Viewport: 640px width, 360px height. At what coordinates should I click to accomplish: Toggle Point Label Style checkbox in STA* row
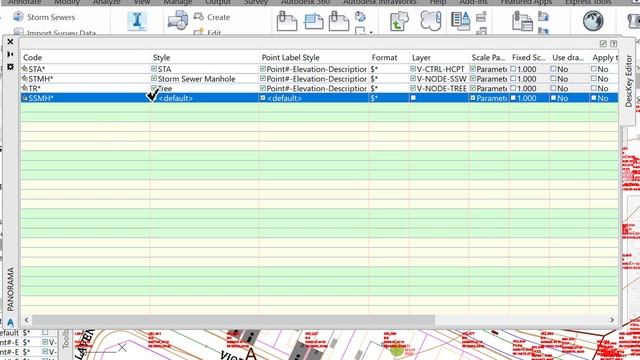click(x=263, y=69)
